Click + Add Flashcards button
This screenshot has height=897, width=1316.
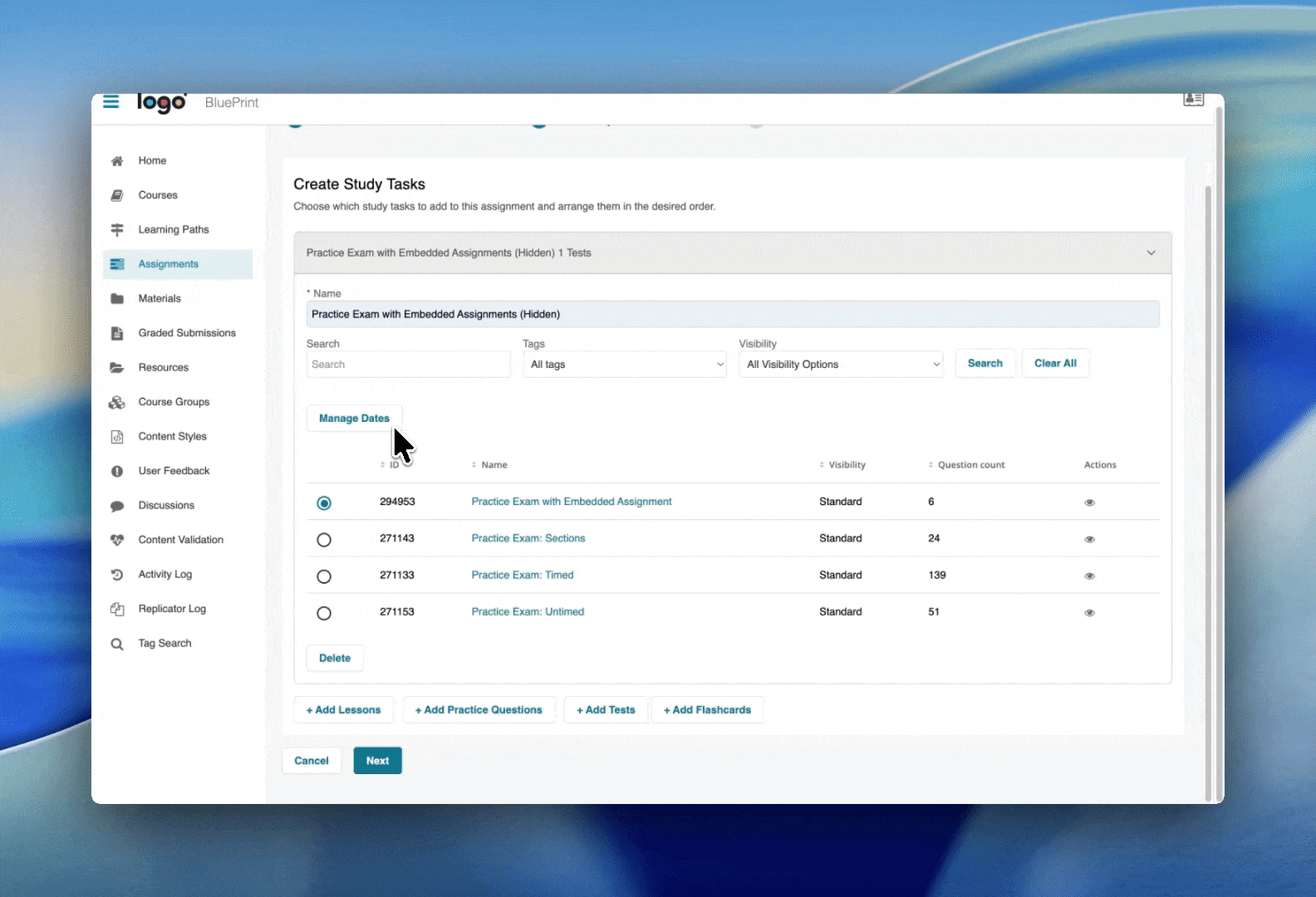[707, 710]
